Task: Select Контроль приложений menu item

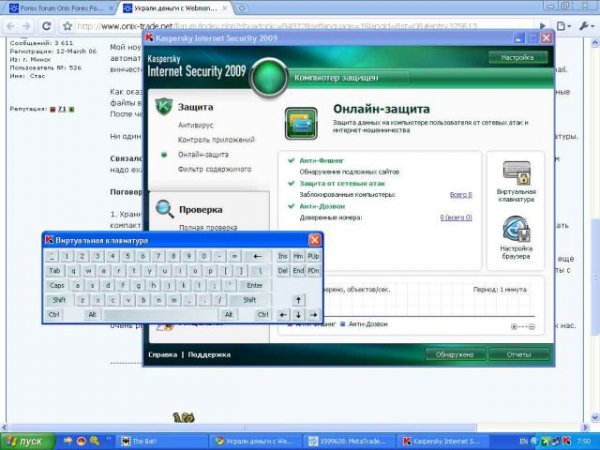Action: point(216,140)
